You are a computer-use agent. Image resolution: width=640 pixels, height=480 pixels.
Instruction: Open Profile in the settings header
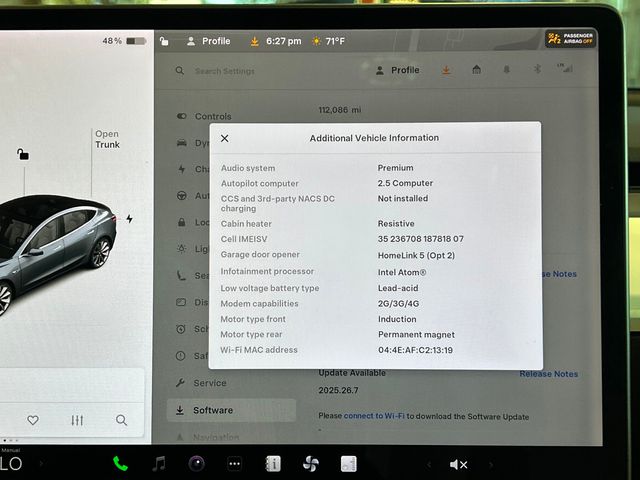pyautogui.click(x=397, y=70)
